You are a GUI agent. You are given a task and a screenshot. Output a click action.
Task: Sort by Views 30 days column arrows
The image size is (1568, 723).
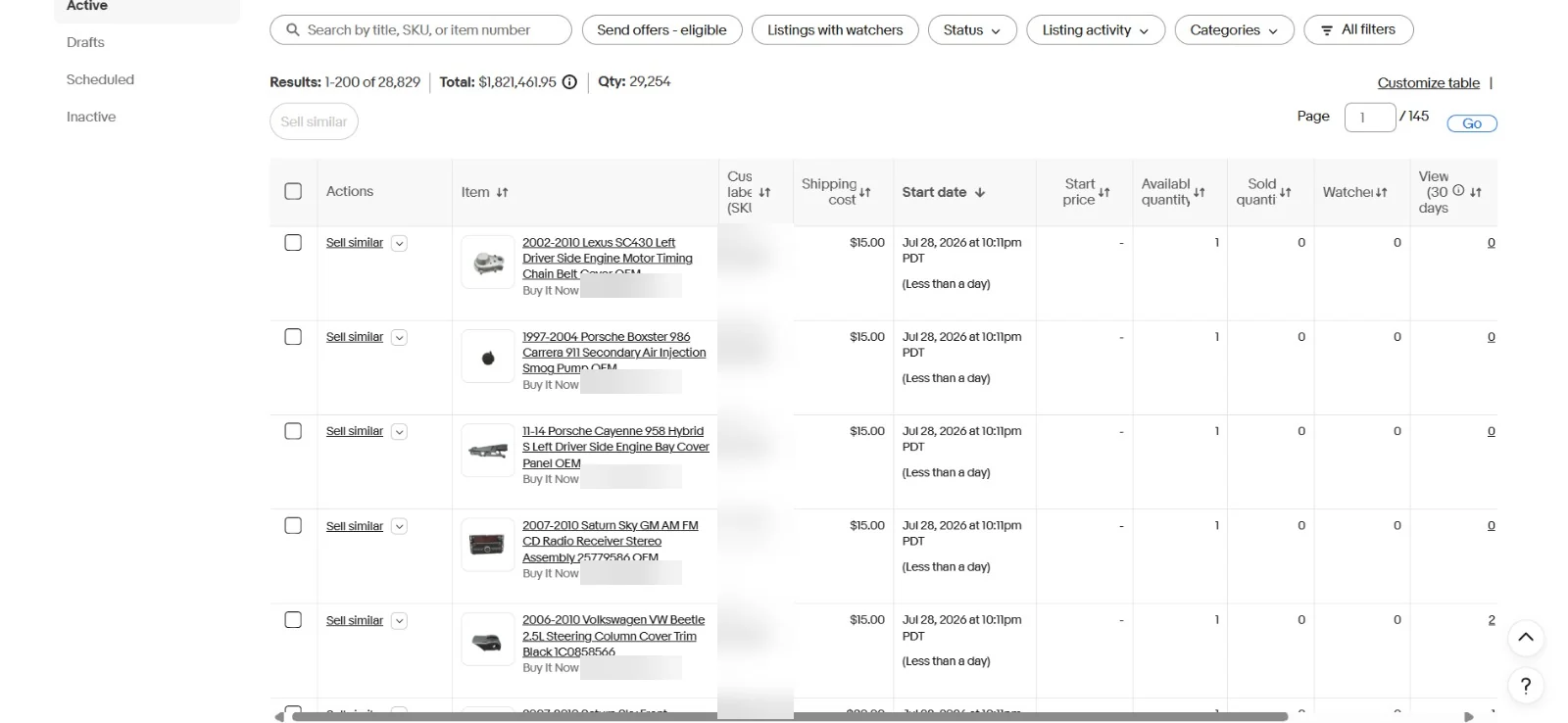tap(1476, 193)
